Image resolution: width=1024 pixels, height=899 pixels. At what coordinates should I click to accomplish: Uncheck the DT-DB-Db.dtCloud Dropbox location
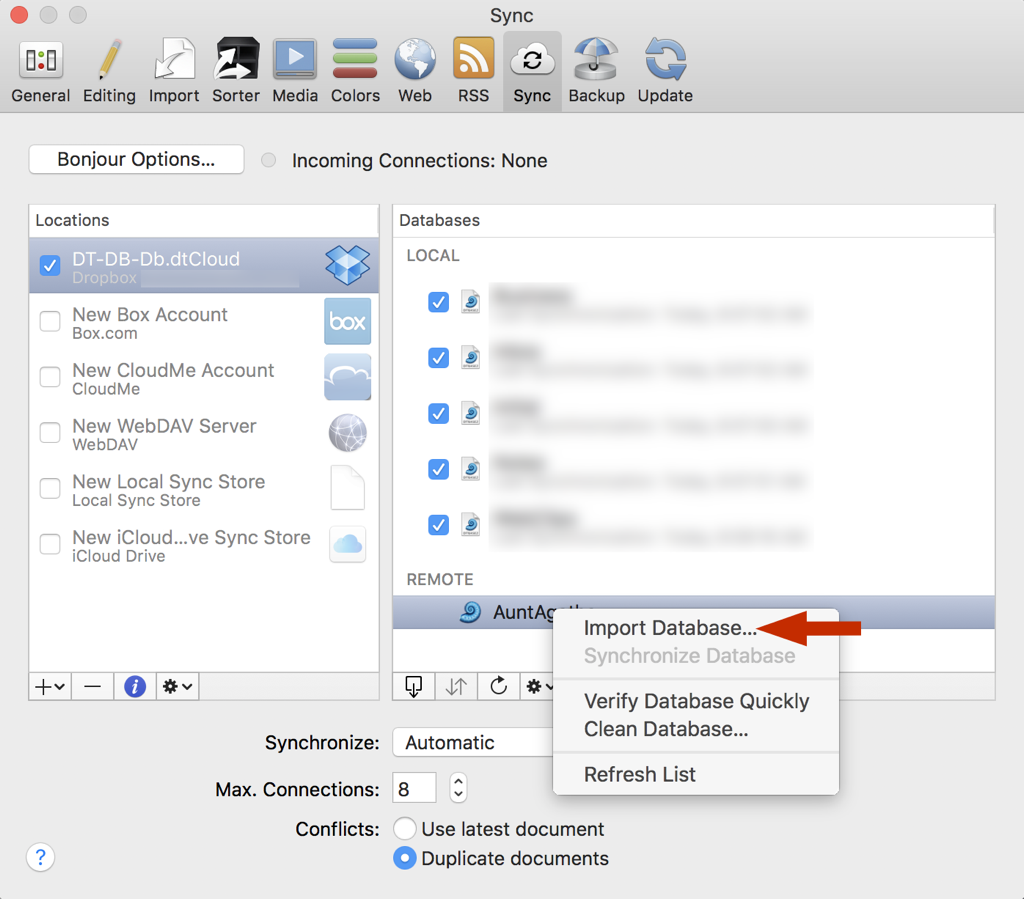[50, 266]
